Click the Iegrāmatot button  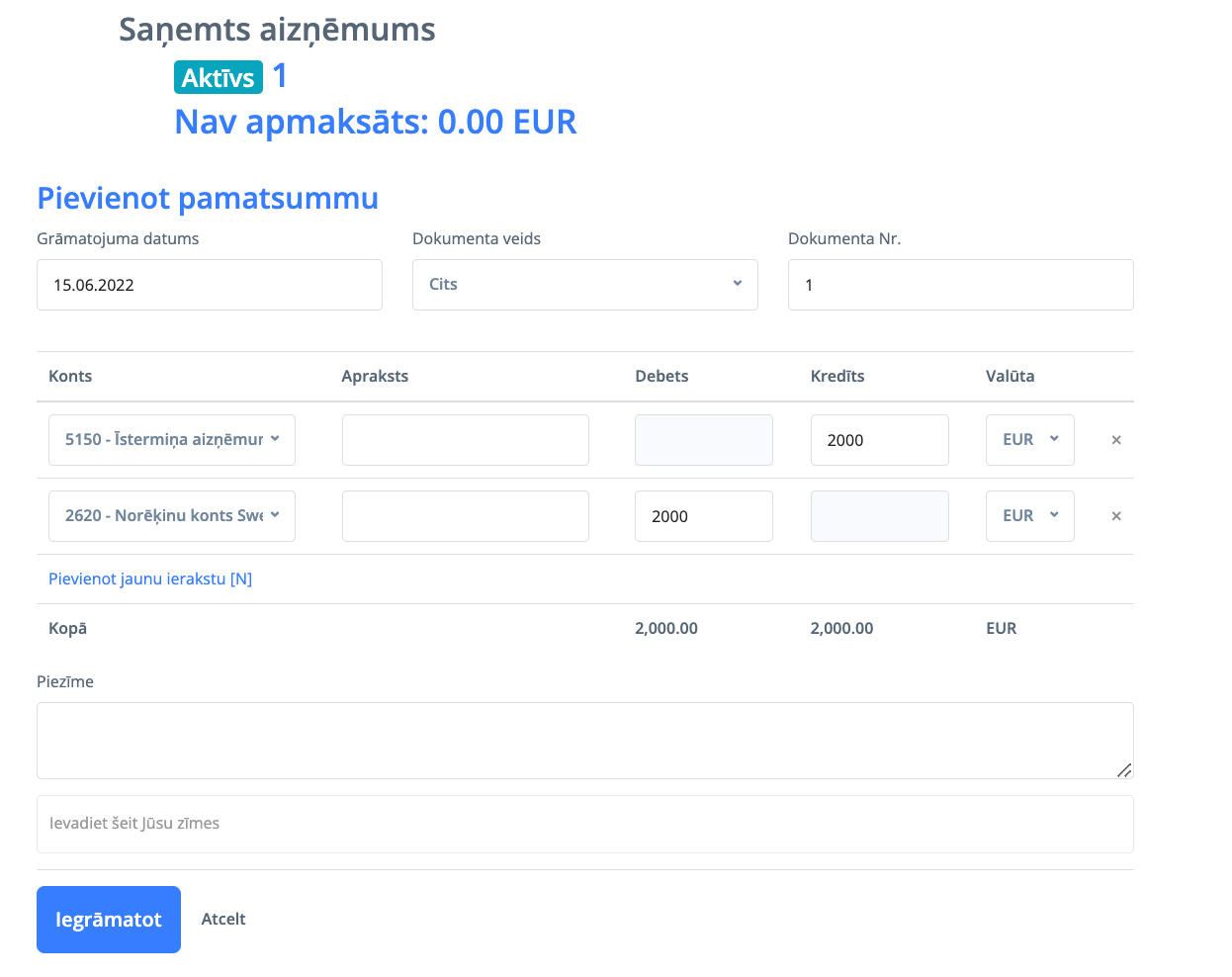[x=109, y=920]
